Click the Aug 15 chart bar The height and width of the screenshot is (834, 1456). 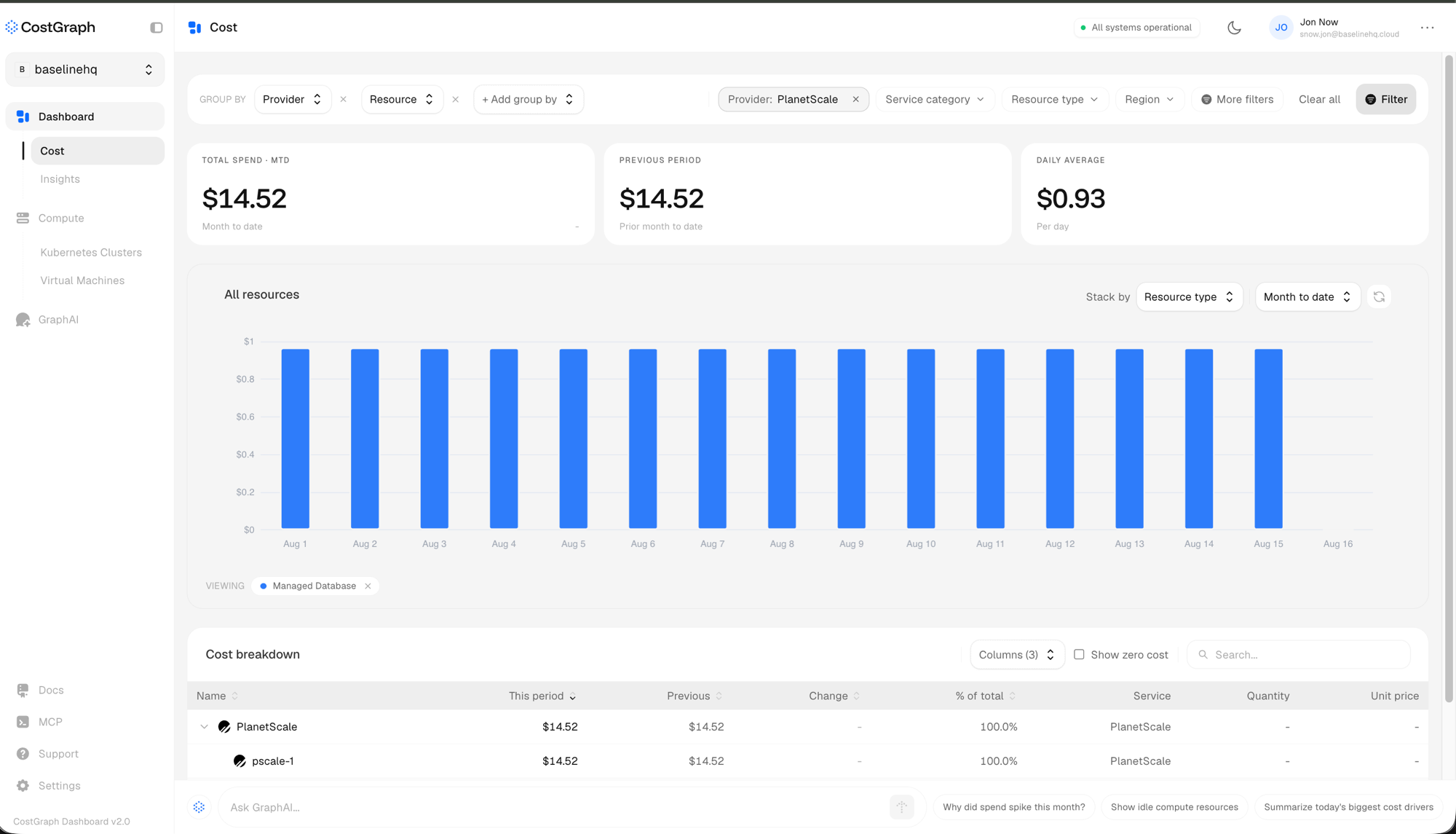1268,439
